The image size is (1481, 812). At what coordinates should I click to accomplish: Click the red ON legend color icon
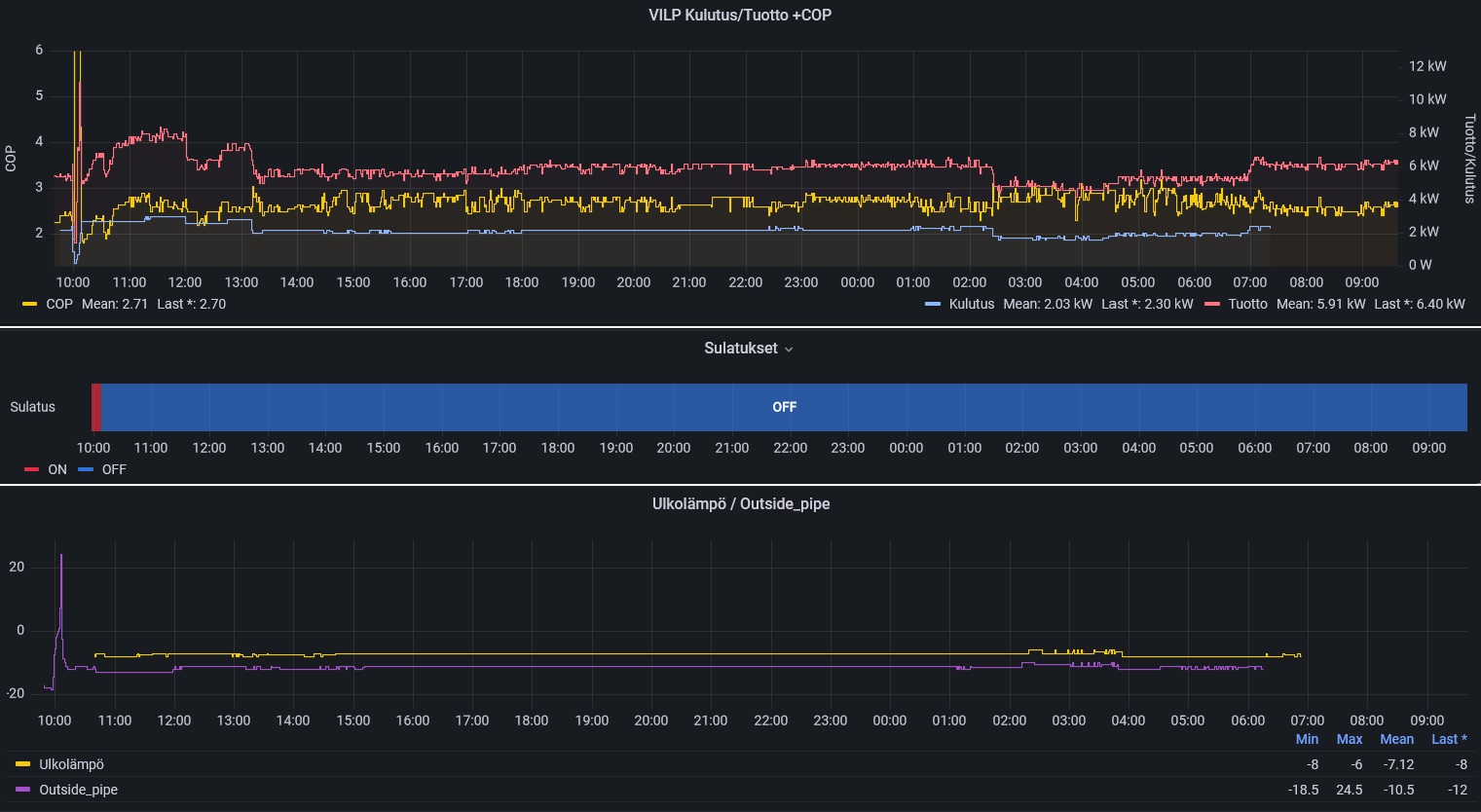click(31, 469)
